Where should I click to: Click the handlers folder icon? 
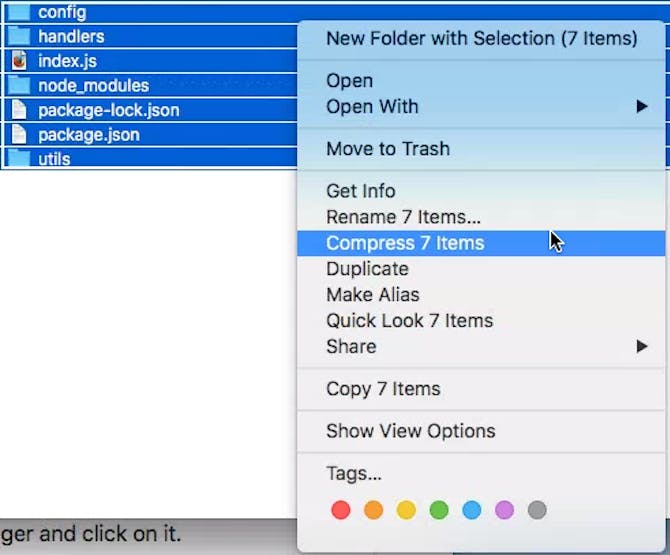pos(19,36)
